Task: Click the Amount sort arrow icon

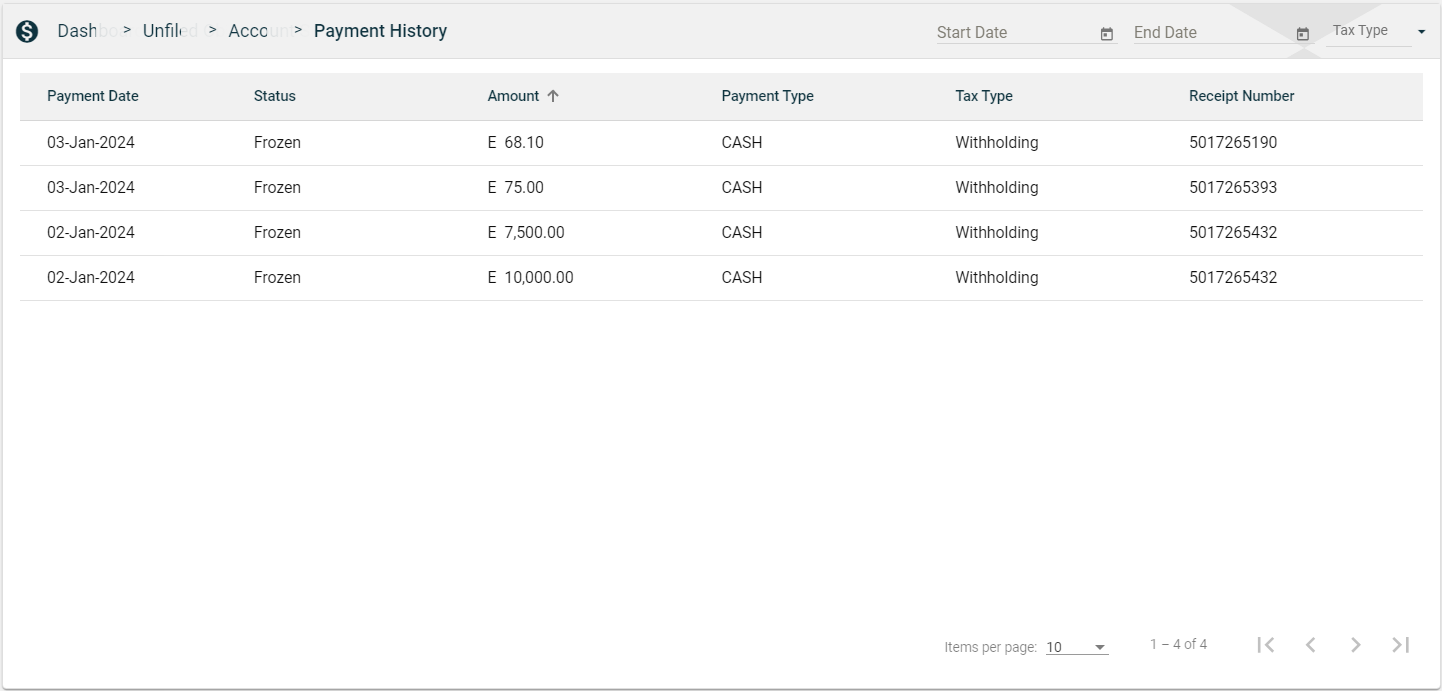Action: [x=553, y=96]
